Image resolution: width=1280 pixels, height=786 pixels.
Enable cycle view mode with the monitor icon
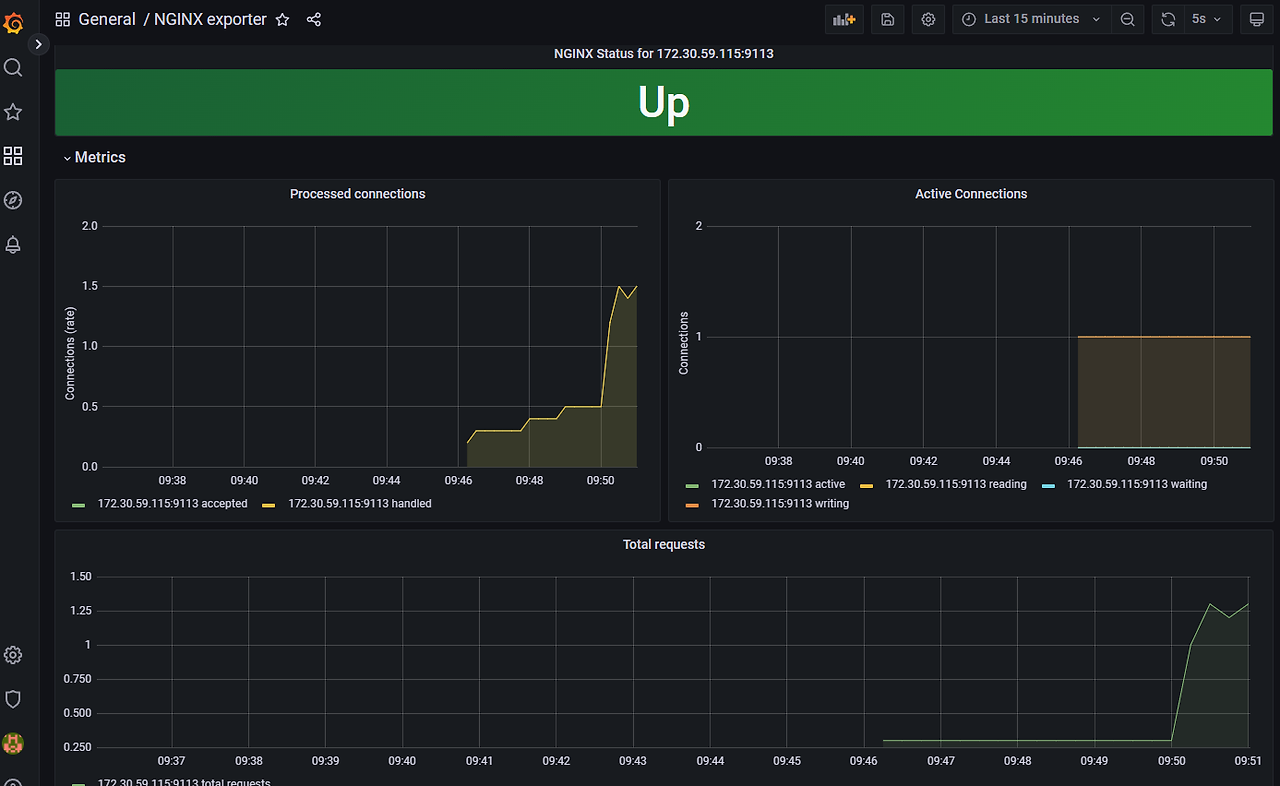(1256, 19)
